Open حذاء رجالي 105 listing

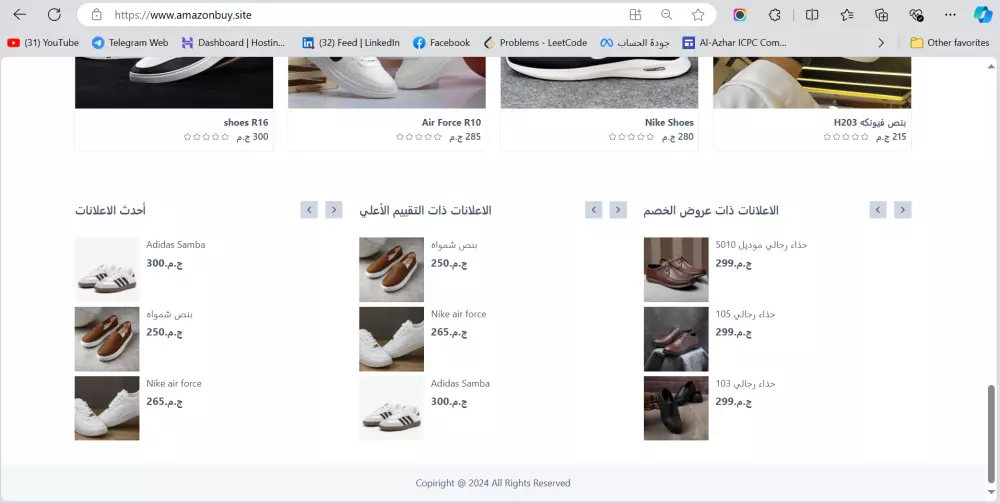[746, 314]
